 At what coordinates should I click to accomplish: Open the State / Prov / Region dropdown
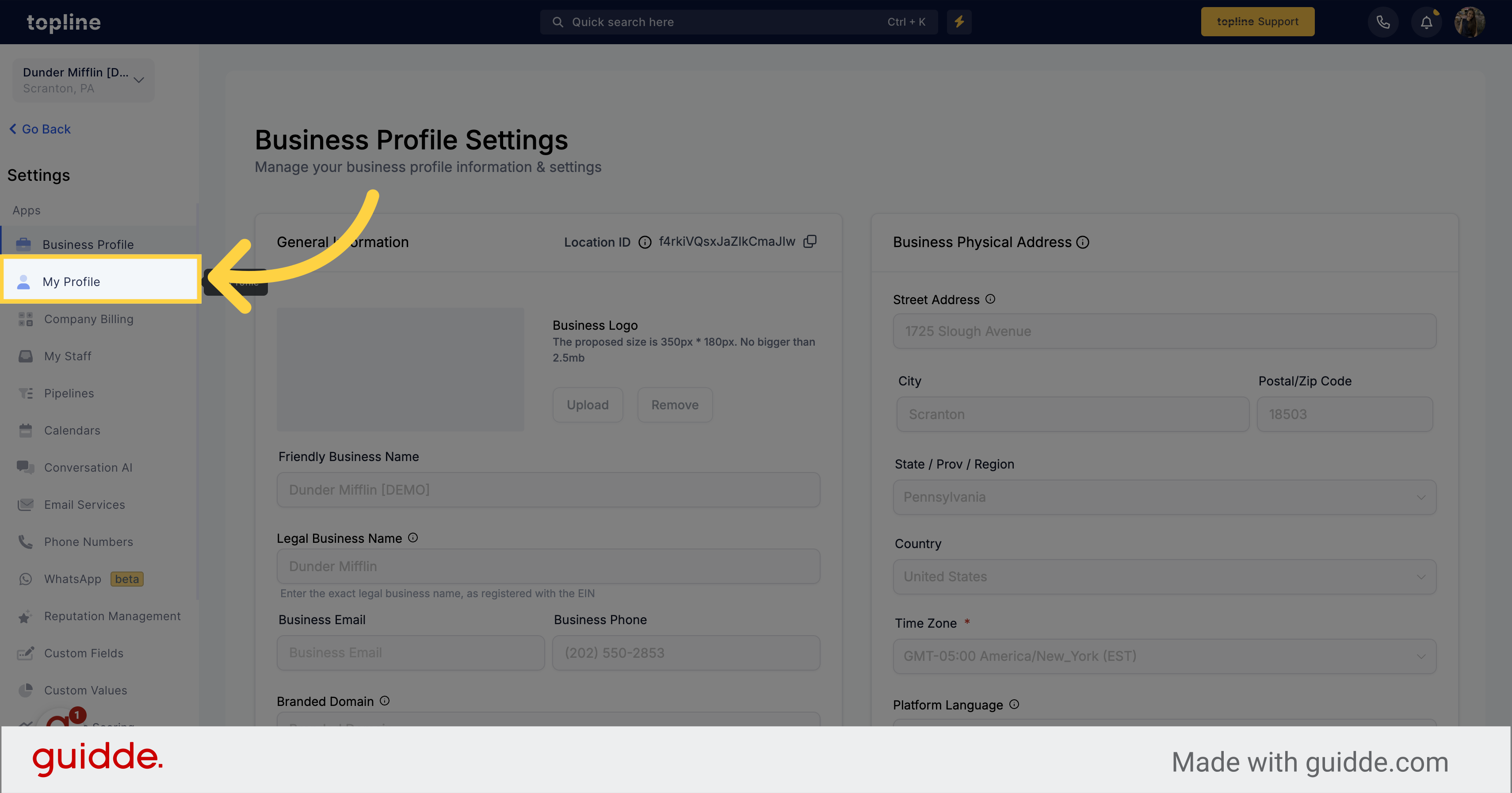pos(1165,497)
